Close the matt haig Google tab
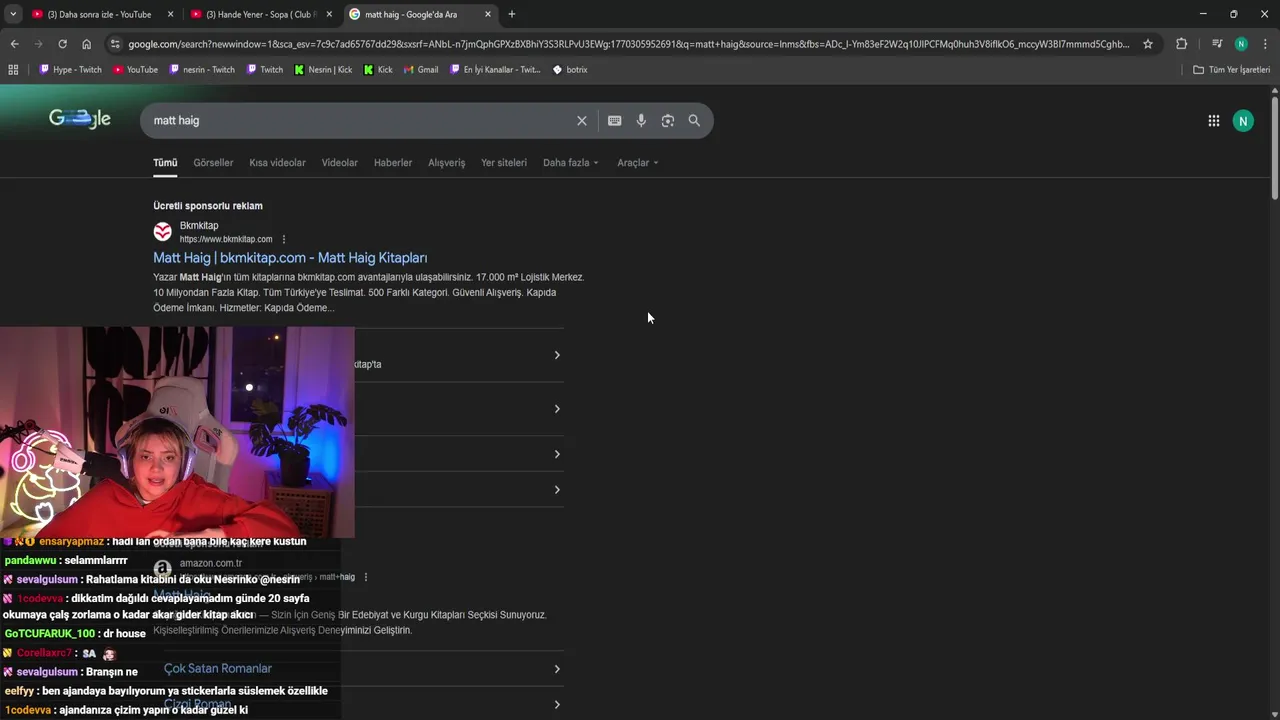Viewport: 1280px width, 720px height. pyautogui.click(x=488, y=14)
